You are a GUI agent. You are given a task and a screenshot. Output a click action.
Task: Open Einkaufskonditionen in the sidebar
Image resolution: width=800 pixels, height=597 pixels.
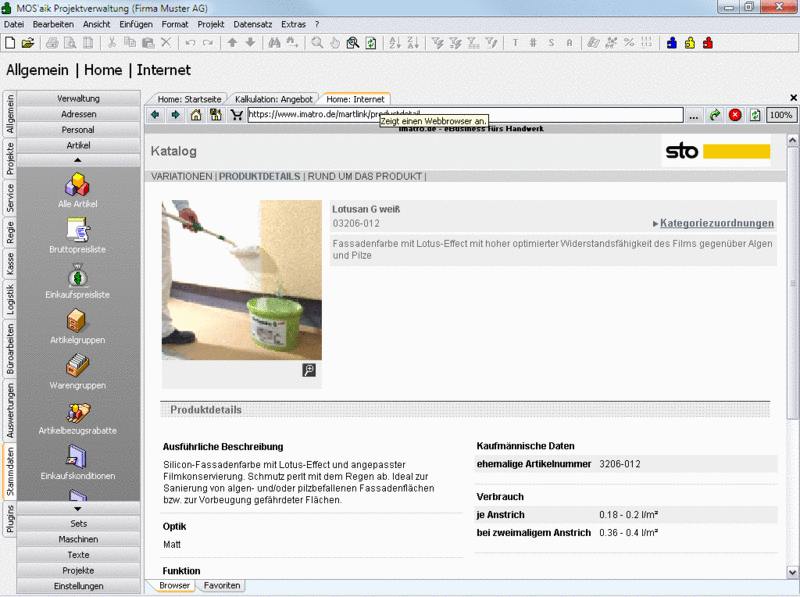tap(78, 462)
